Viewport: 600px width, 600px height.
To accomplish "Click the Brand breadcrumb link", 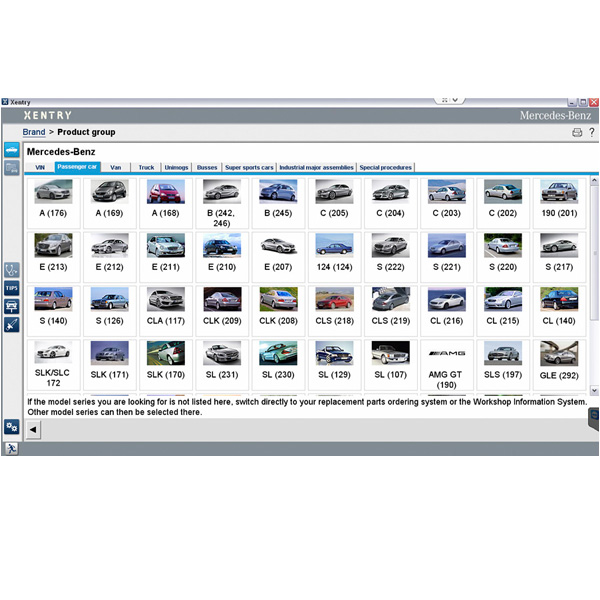I will pos(34,132).
